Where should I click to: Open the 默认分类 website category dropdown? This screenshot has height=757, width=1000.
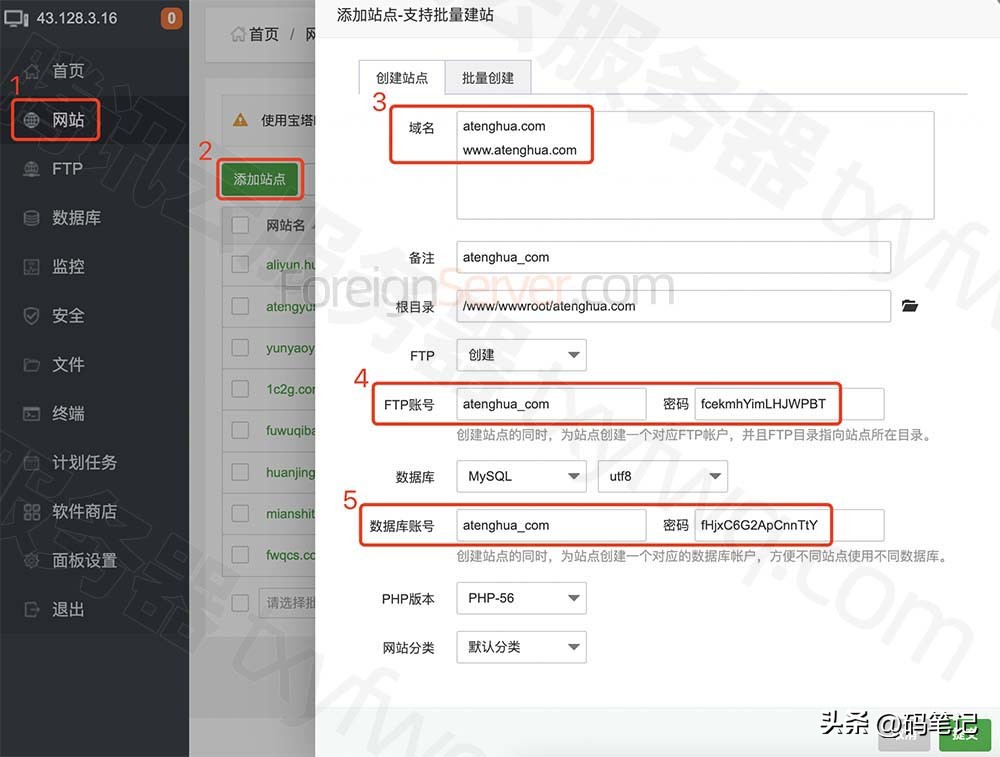pos(520,647)
